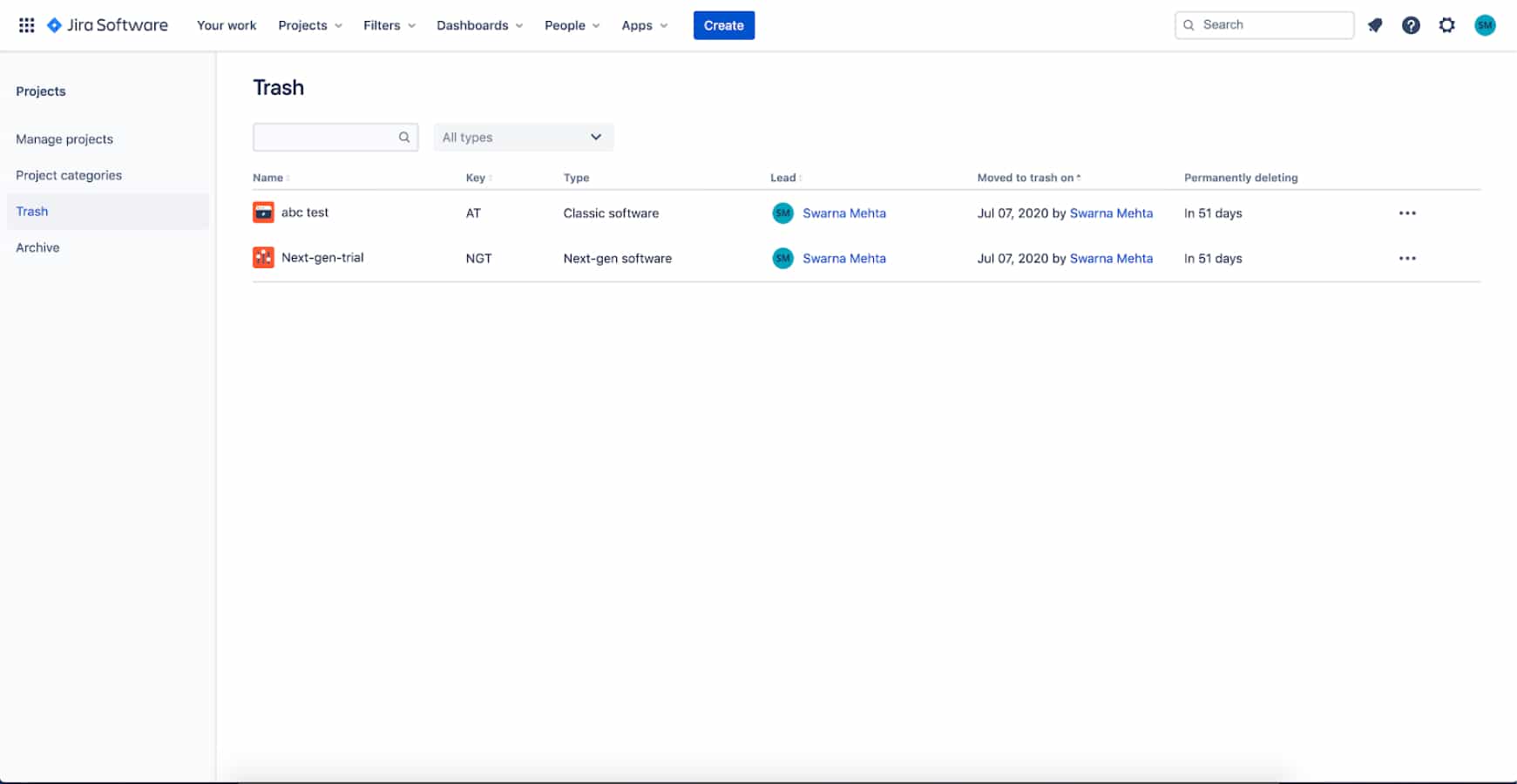Open the app switcher grid icon
The height and width of the screenshot is (784, 1517).
pos(26,24)
